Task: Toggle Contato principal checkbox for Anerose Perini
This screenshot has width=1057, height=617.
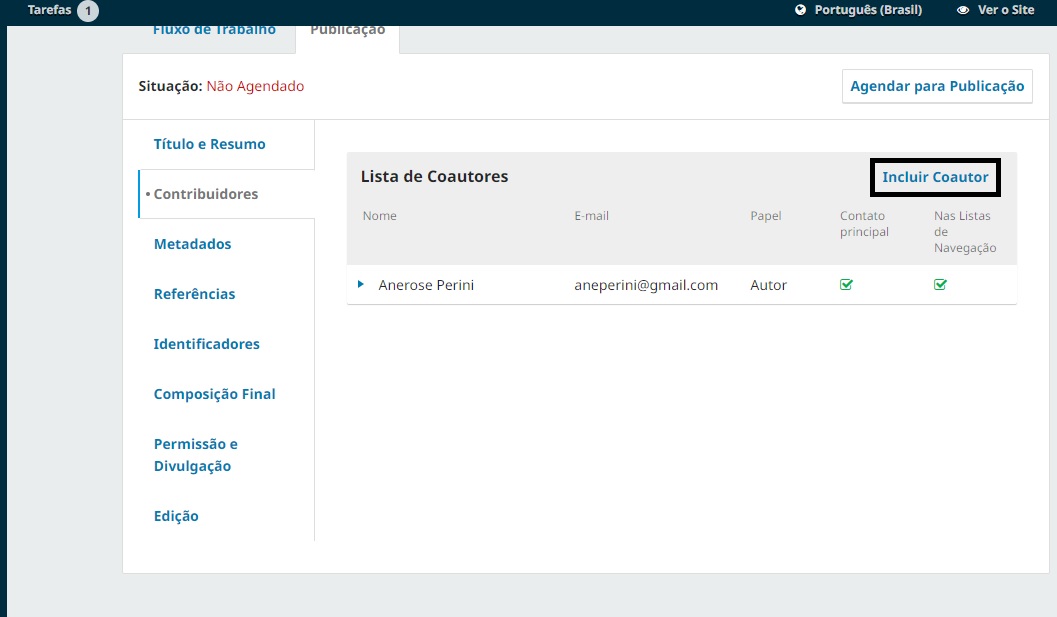Action: coord(846,285)
